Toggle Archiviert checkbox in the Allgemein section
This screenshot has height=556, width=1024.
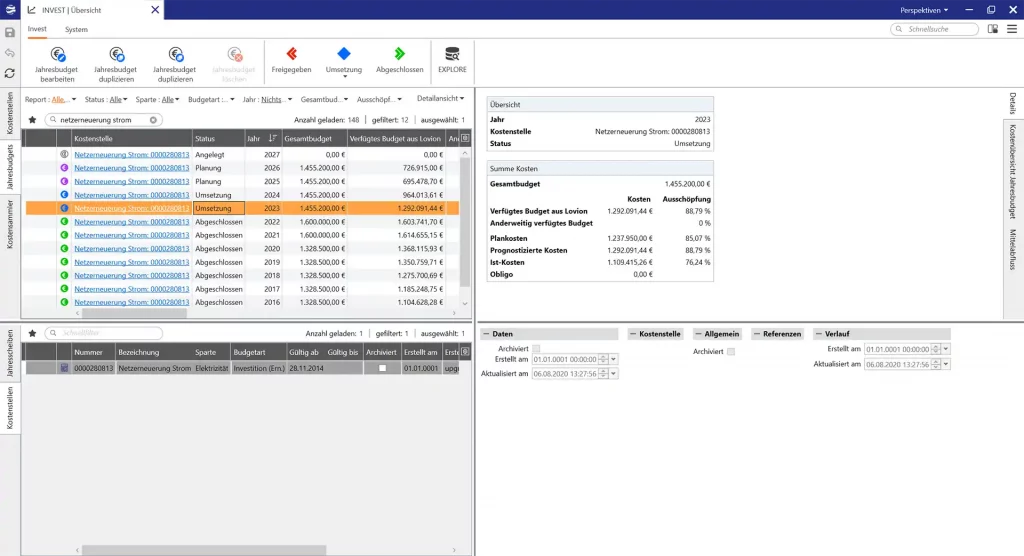pyautogui.click(x=731, y=352)
